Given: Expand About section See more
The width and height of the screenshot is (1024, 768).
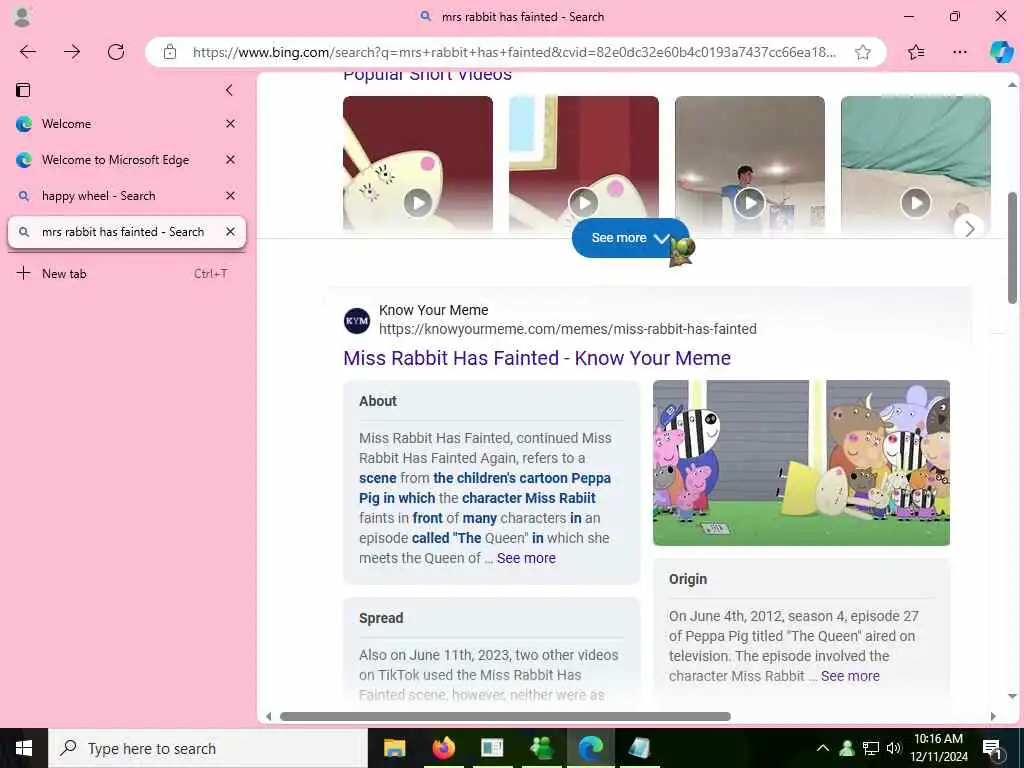Looking at the screenshot, I should [x=526, y=558].
